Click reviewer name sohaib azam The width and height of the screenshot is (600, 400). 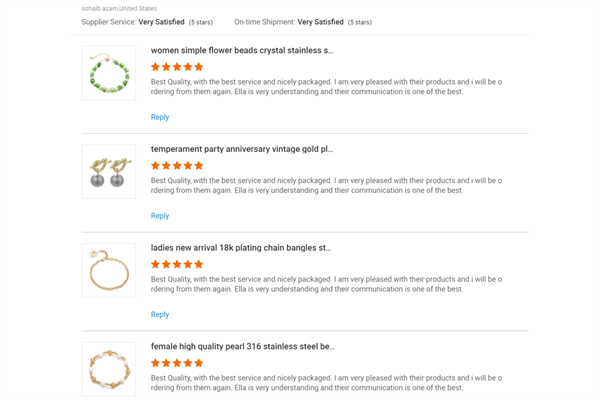[99, 8]
